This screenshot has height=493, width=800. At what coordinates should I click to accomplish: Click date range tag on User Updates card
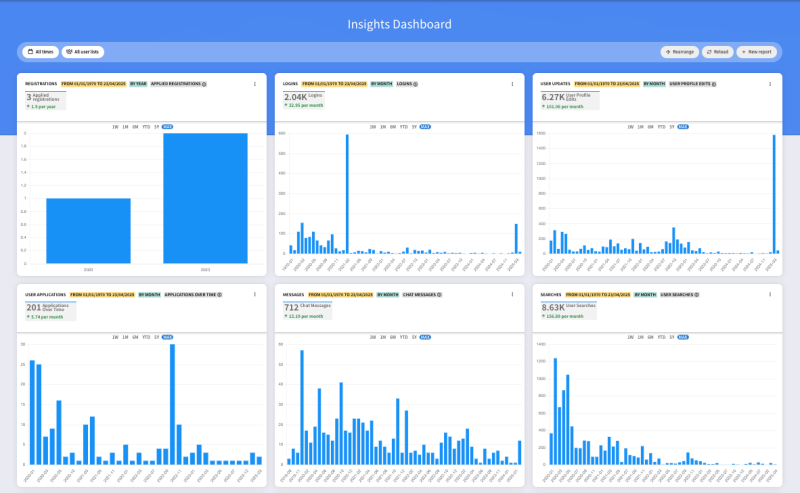[607, 84]
